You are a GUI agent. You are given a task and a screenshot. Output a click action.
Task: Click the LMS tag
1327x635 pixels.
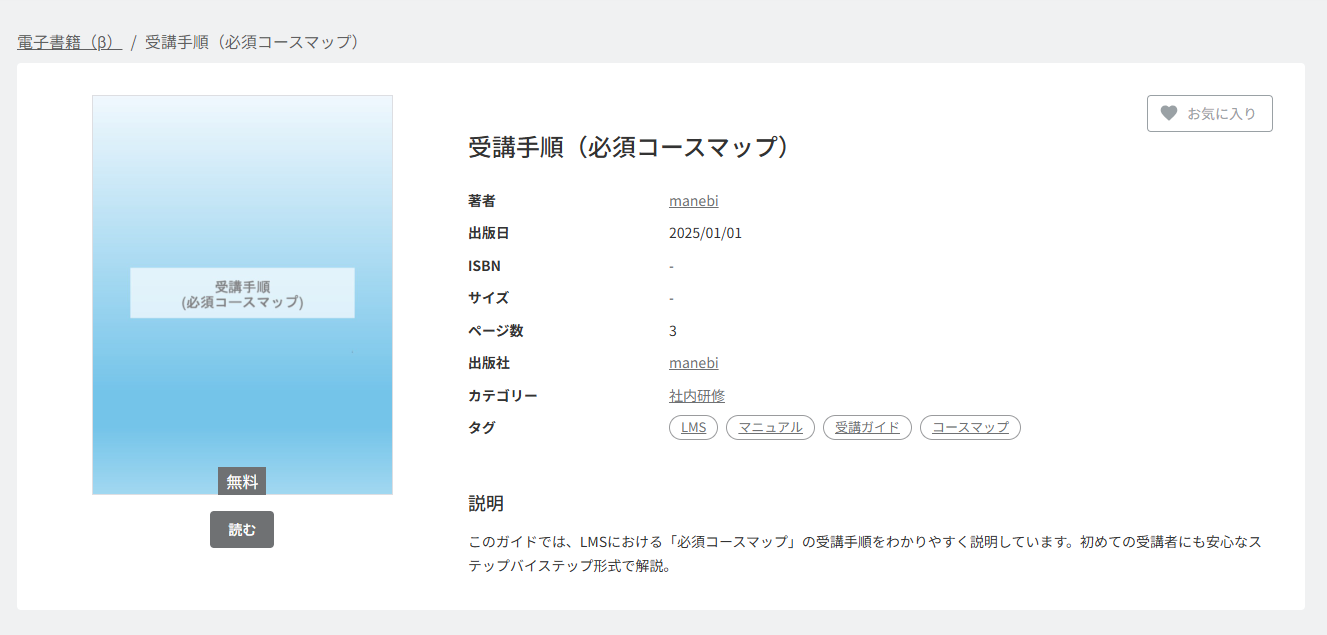click(x=693, y=428)
